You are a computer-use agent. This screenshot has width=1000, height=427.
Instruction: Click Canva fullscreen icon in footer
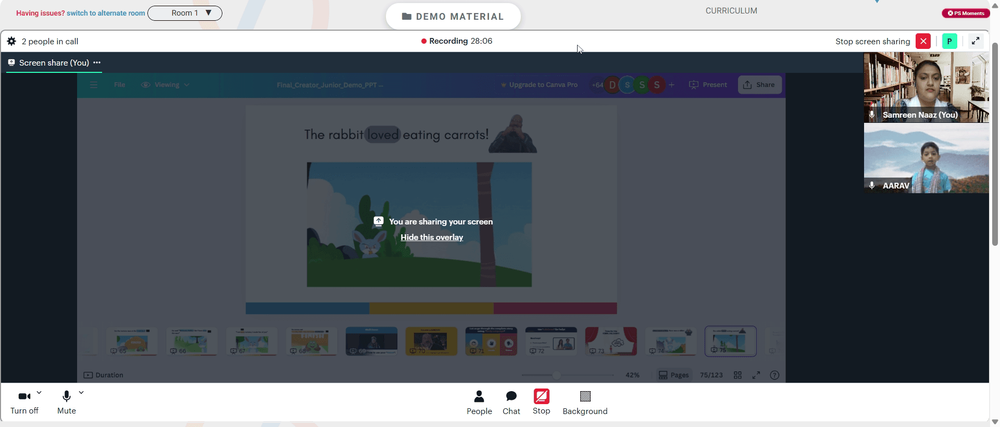click(756, 375)
